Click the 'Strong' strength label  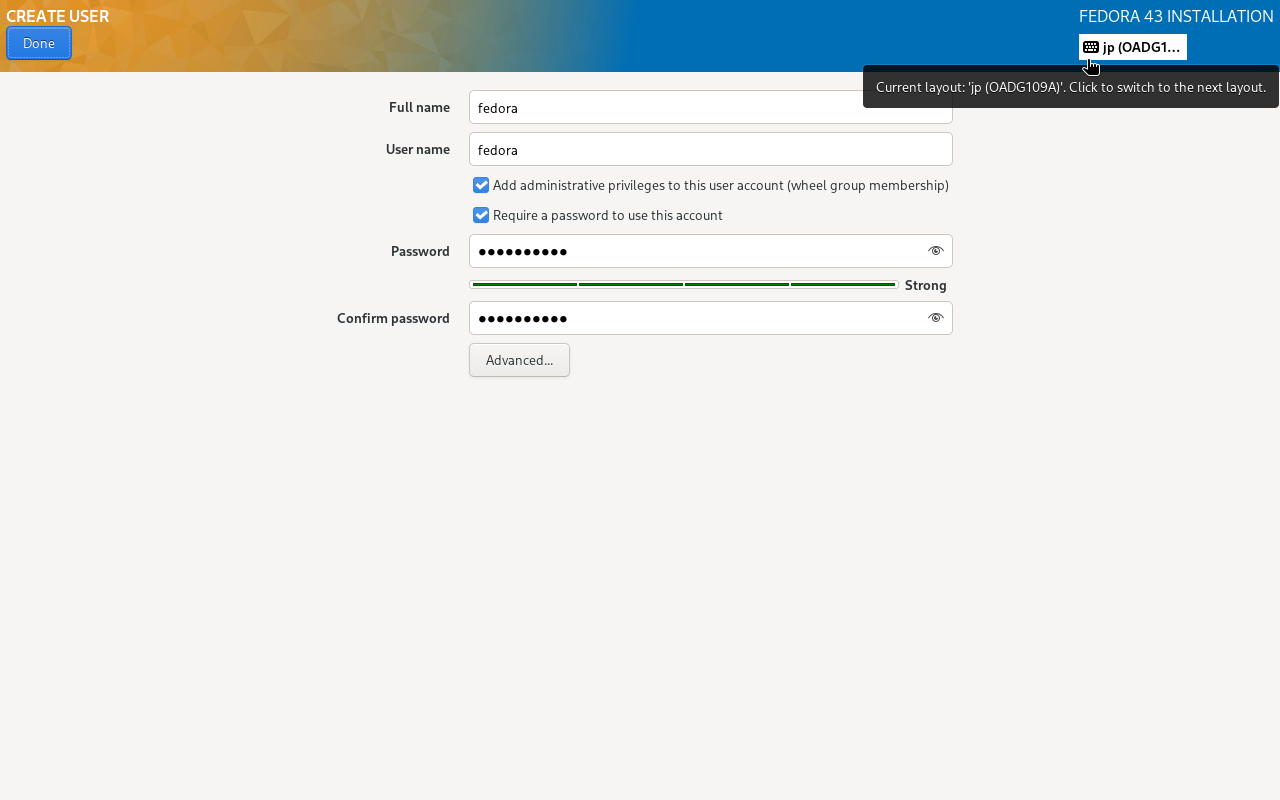925,285
